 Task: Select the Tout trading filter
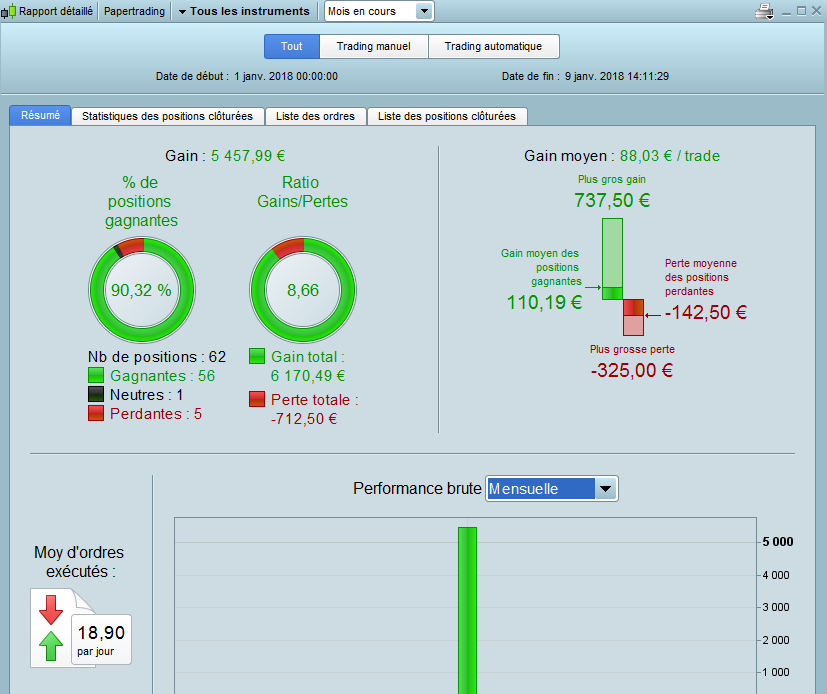[x=292, y=46]
